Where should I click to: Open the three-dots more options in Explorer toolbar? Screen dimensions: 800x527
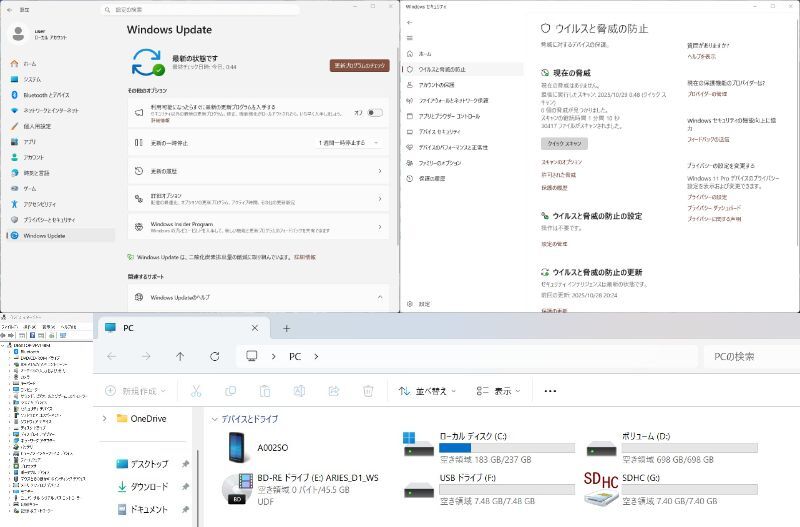click(549, 391)
